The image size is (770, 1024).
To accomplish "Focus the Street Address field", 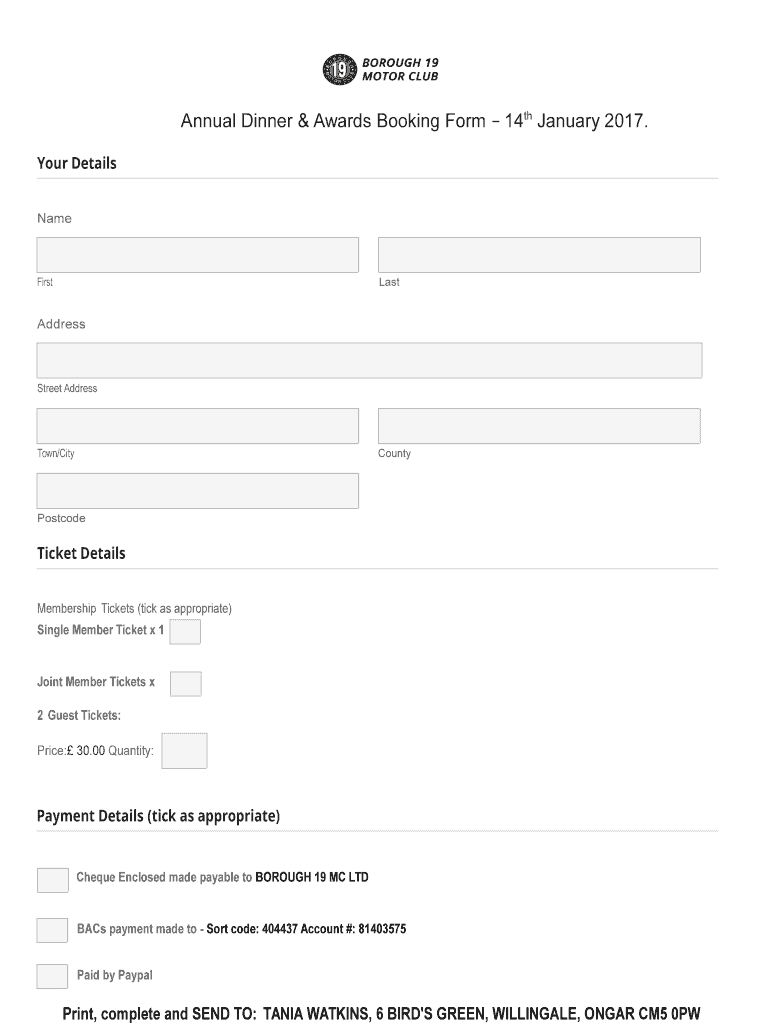I will [369, 361].
